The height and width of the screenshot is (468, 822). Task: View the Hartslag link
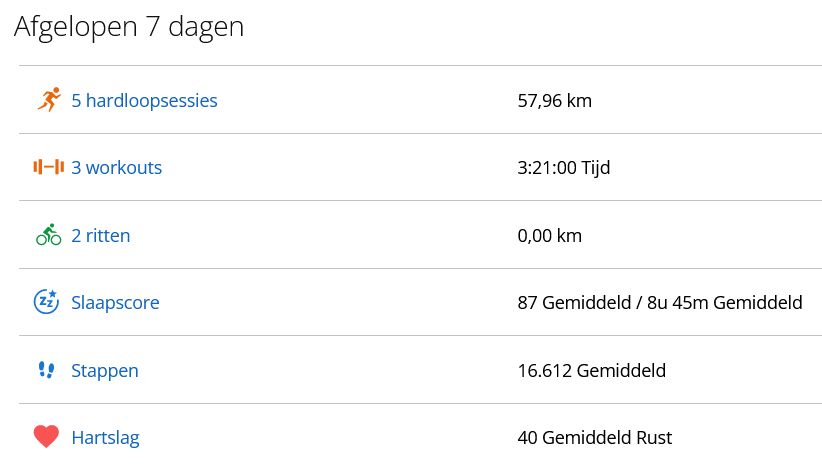coord(105,437)
